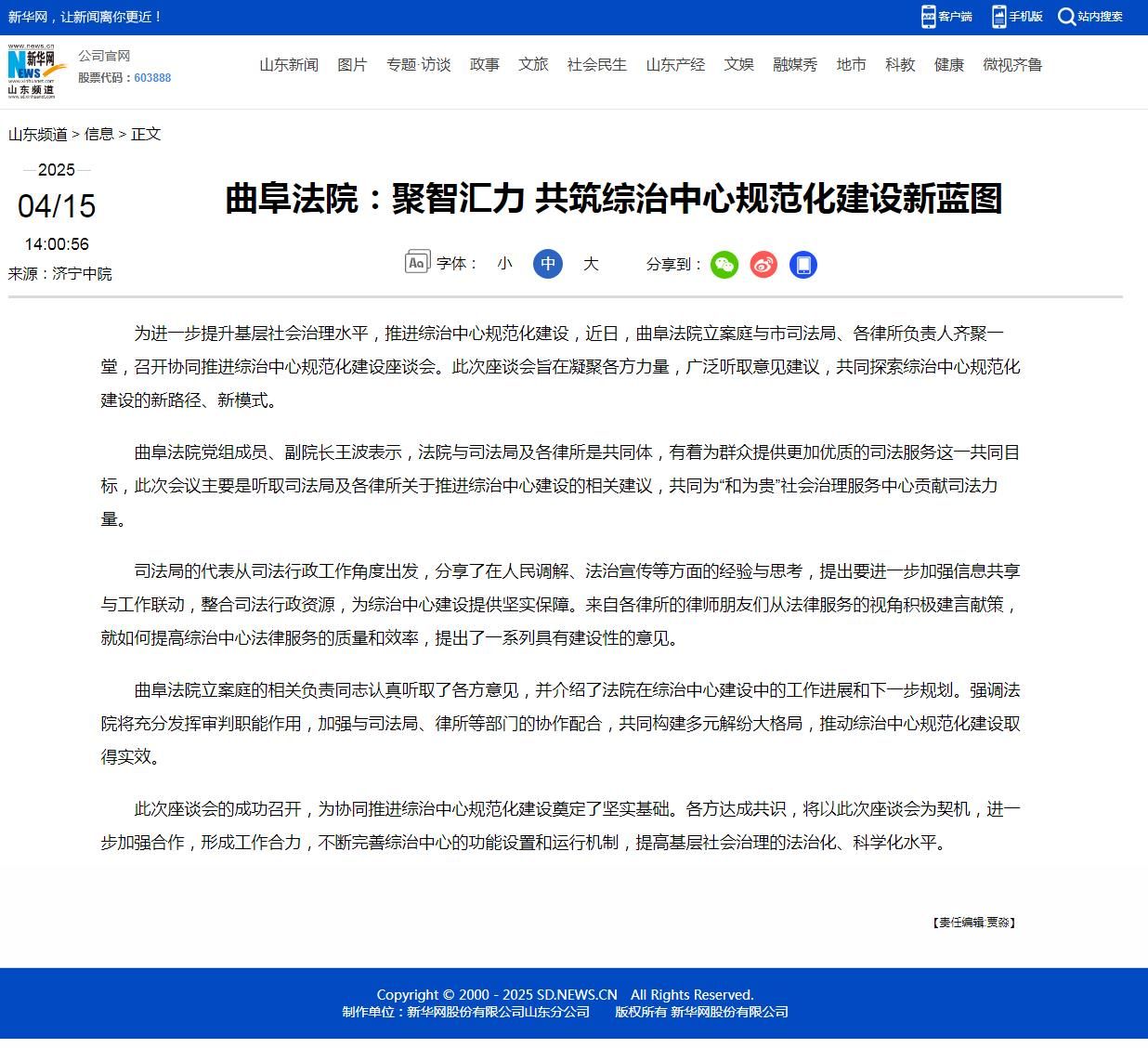Viewport: 1148px width, 1048px height.
Task: Set font size to 小
Action: tap(504, 264)
